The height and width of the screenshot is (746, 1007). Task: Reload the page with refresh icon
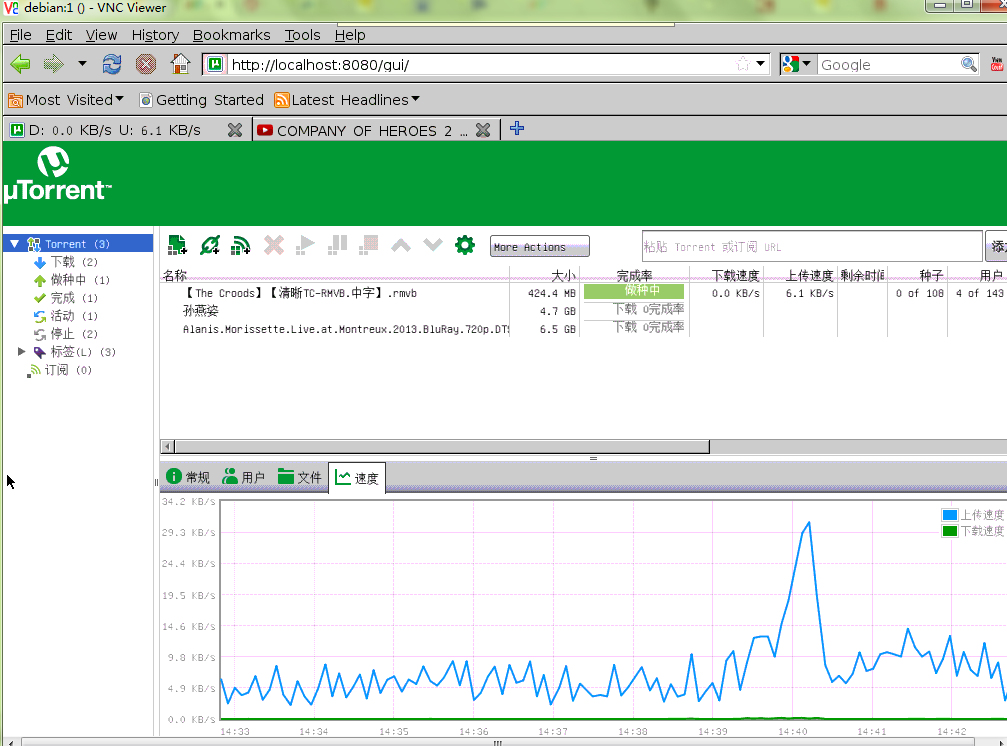112,64
